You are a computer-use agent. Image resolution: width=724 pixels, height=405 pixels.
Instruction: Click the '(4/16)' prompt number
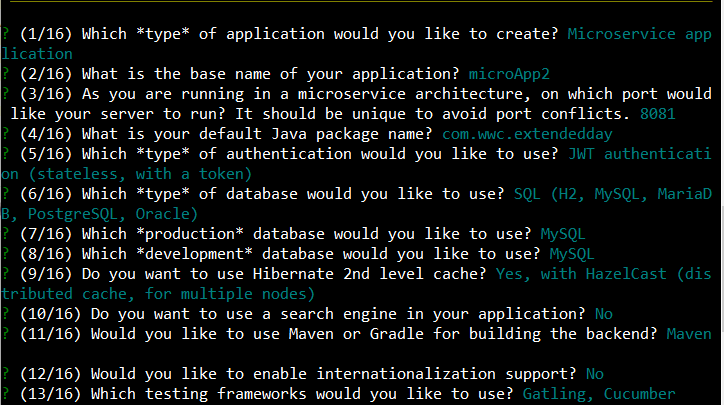pyautogui.click(x=46, y=134)
